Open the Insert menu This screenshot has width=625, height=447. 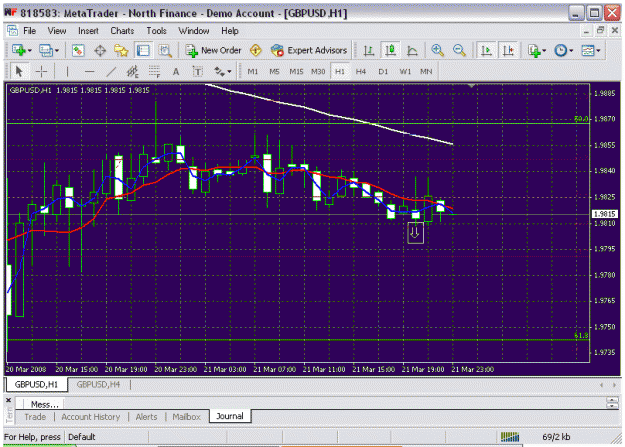coord(88,31)
